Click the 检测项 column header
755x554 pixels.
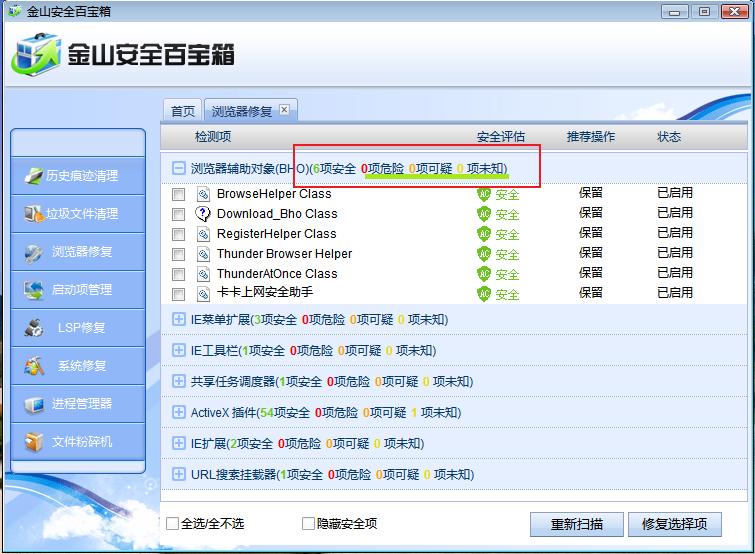point(212,137)
